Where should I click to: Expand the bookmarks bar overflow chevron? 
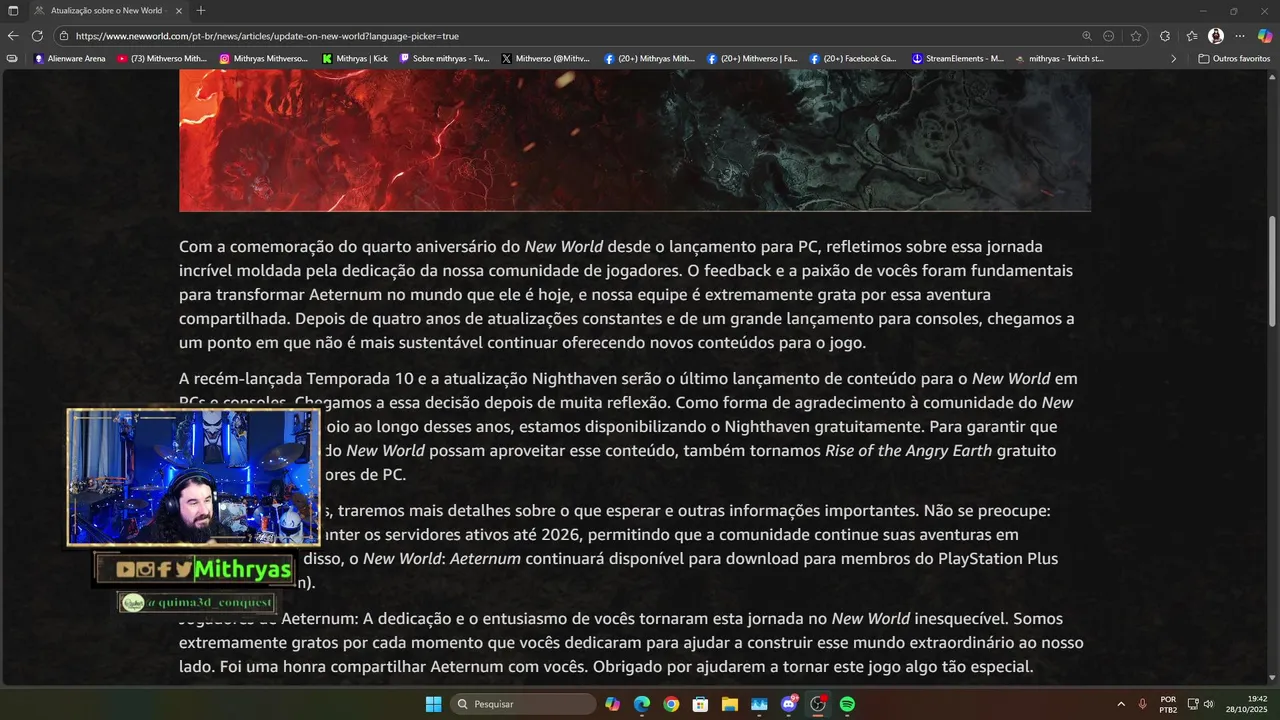(1174, 59)
